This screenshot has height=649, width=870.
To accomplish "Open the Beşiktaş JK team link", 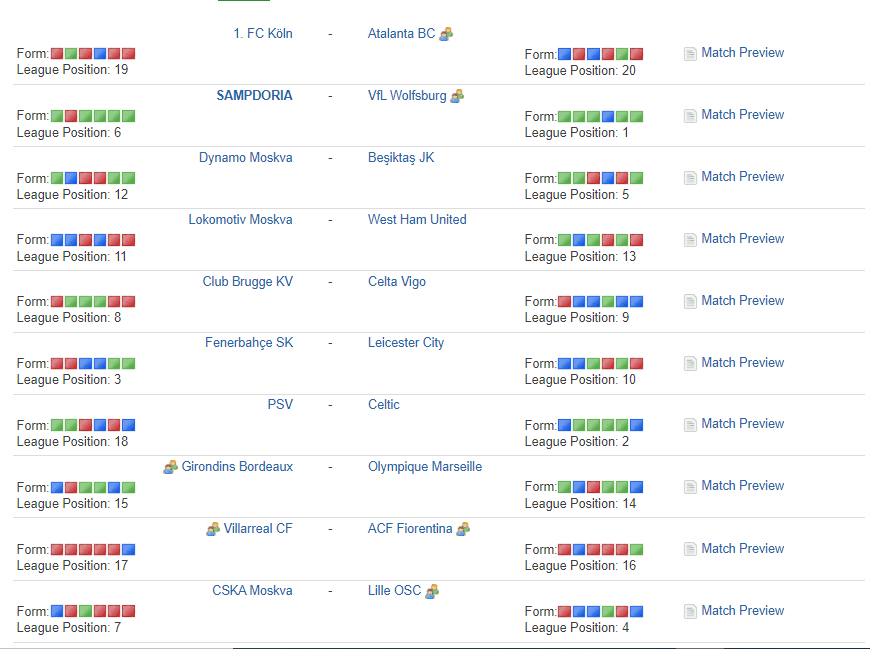I will (401, 157).
